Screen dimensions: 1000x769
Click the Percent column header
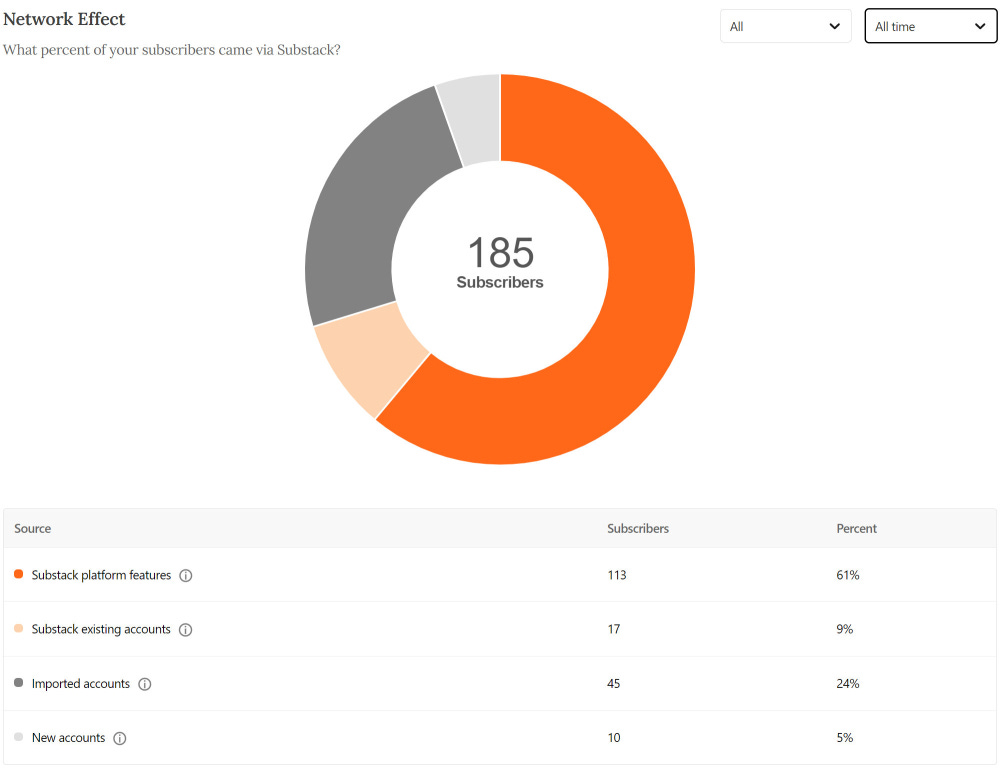point(857,528)
